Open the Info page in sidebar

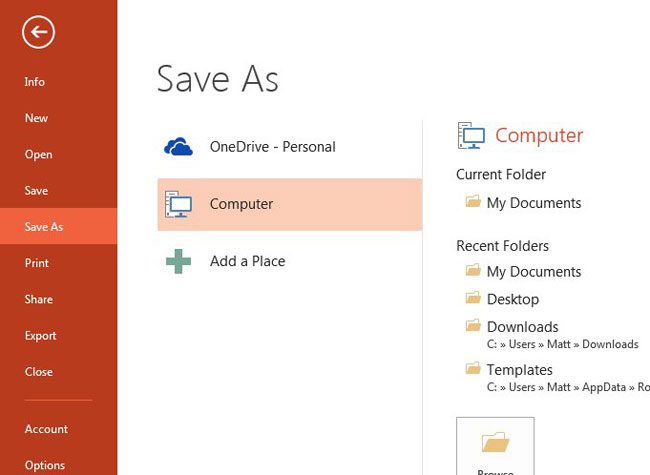coord(35,82)
